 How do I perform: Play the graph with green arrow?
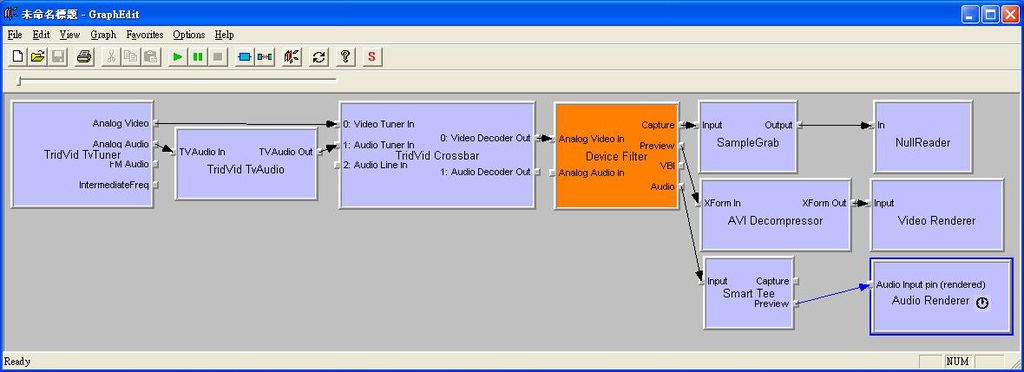pos(177,57)
